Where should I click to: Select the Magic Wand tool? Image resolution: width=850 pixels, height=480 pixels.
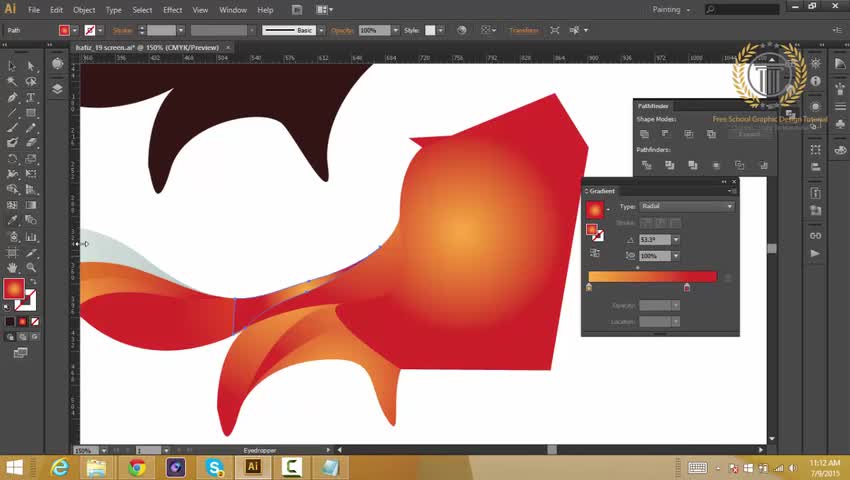12,81
